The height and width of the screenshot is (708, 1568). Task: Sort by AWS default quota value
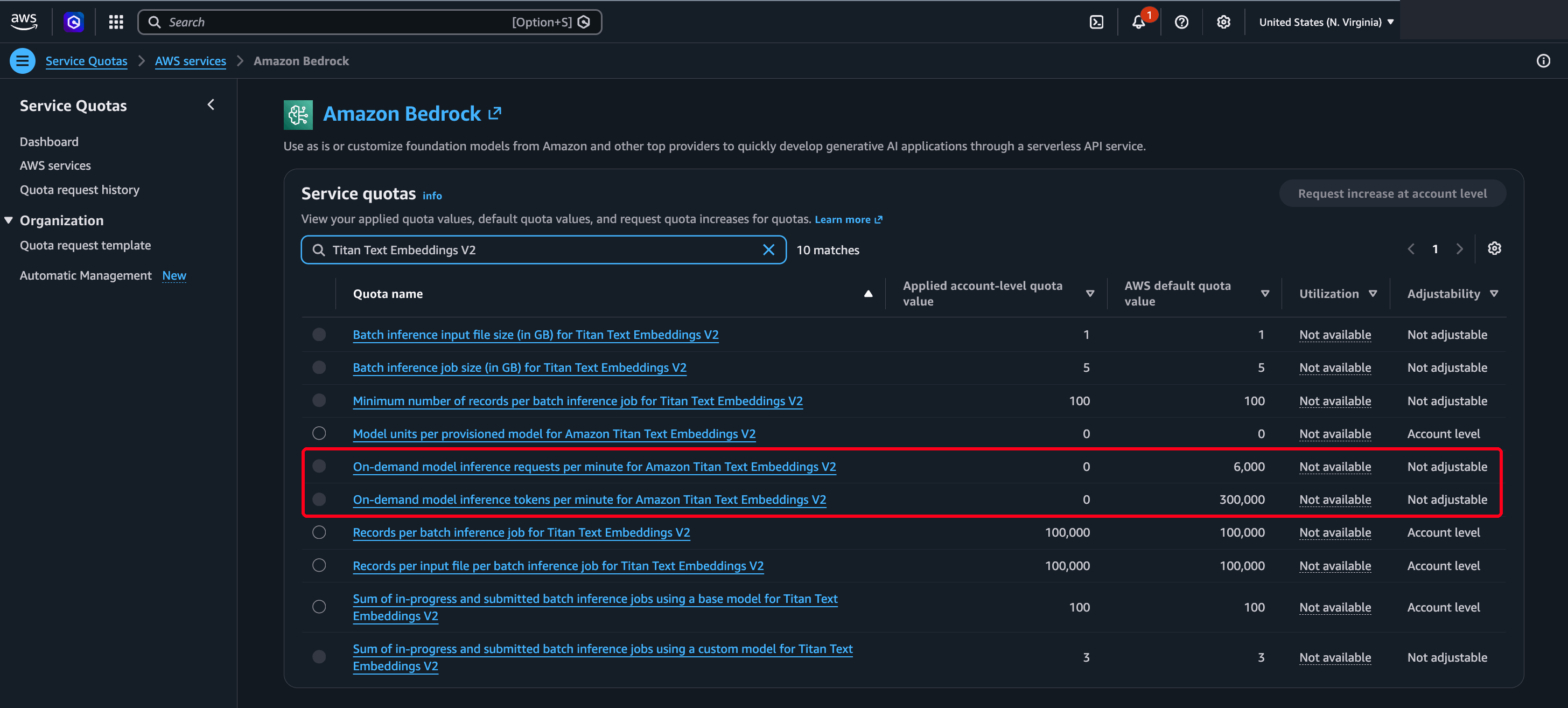[x=1265, y=294]
